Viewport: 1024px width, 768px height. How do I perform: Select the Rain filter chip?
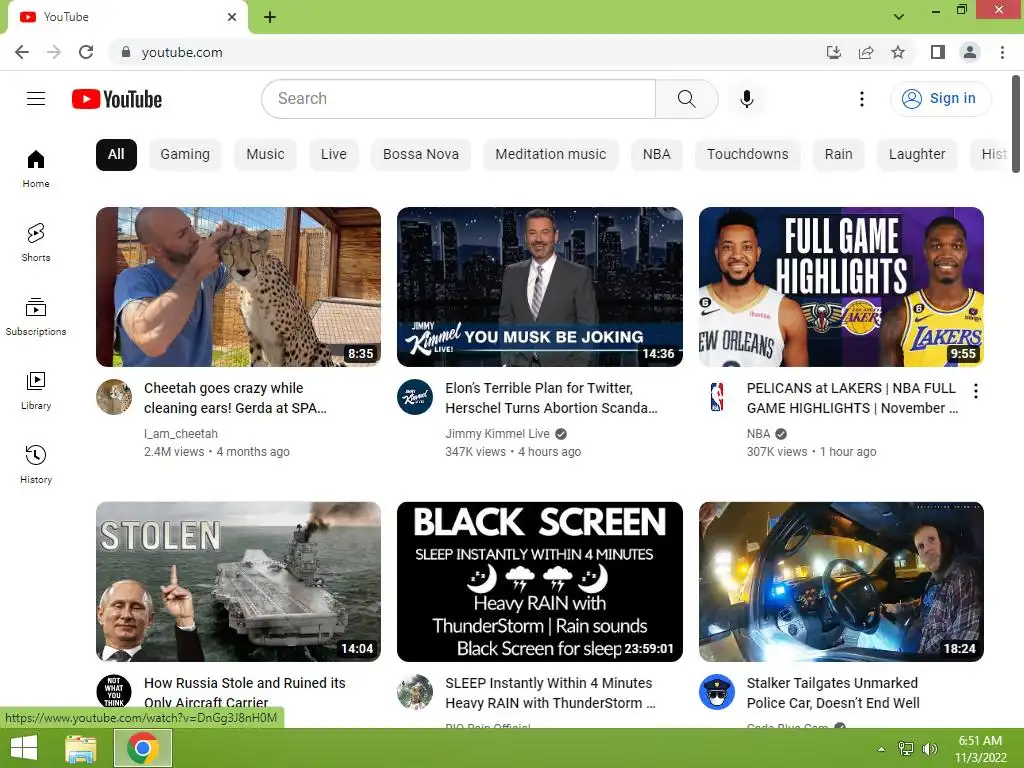pos(839,155)
